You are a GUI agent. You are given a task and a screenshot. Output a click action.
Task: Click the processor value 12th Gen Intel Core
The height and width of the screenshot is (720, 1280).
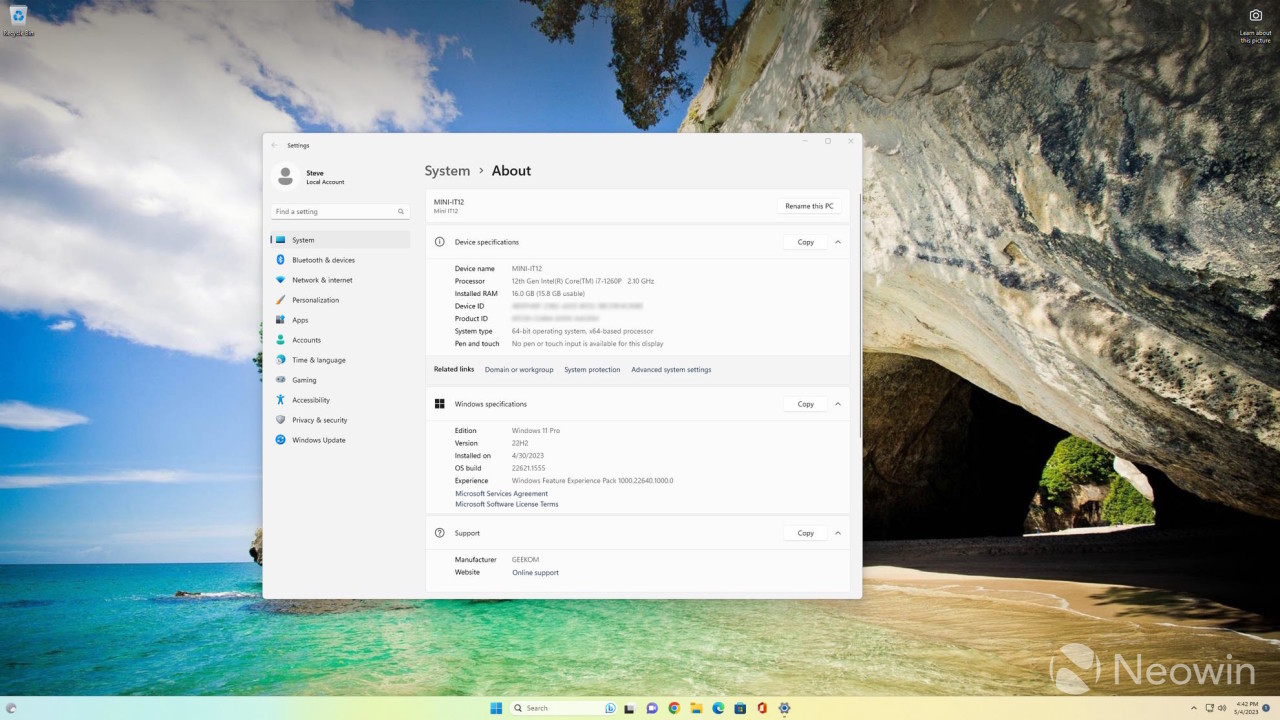point(582,281)
